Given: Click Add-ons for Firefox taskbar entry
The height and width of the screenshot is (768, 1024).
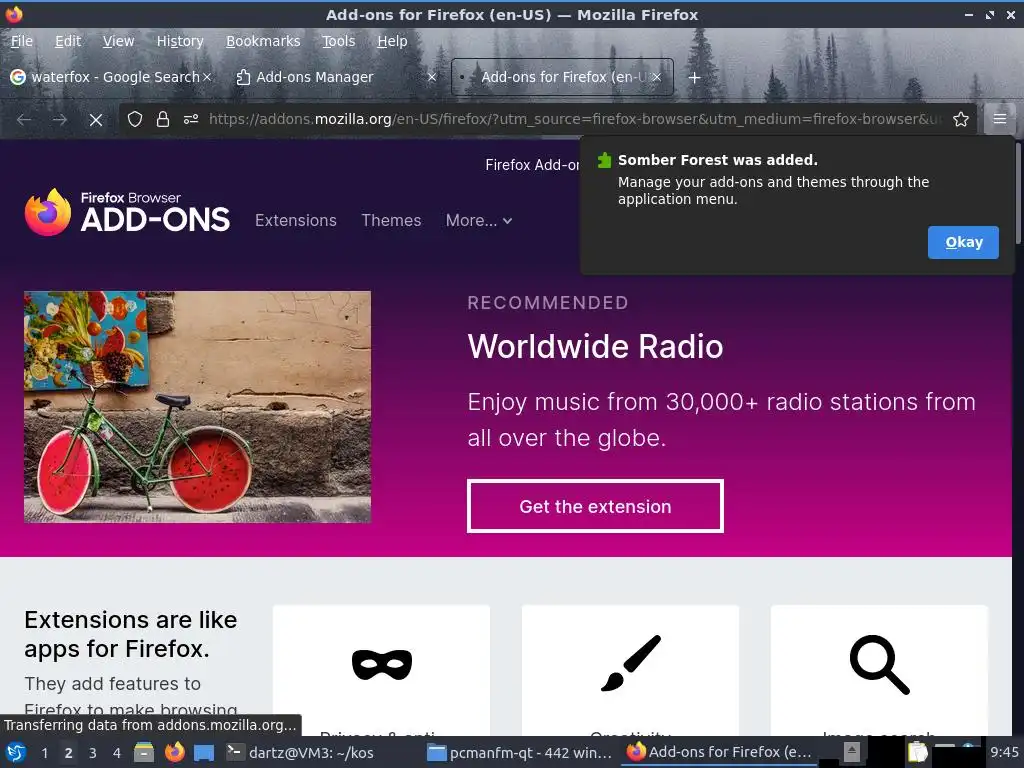Looking at the screenshot, I should pos(718,752).
